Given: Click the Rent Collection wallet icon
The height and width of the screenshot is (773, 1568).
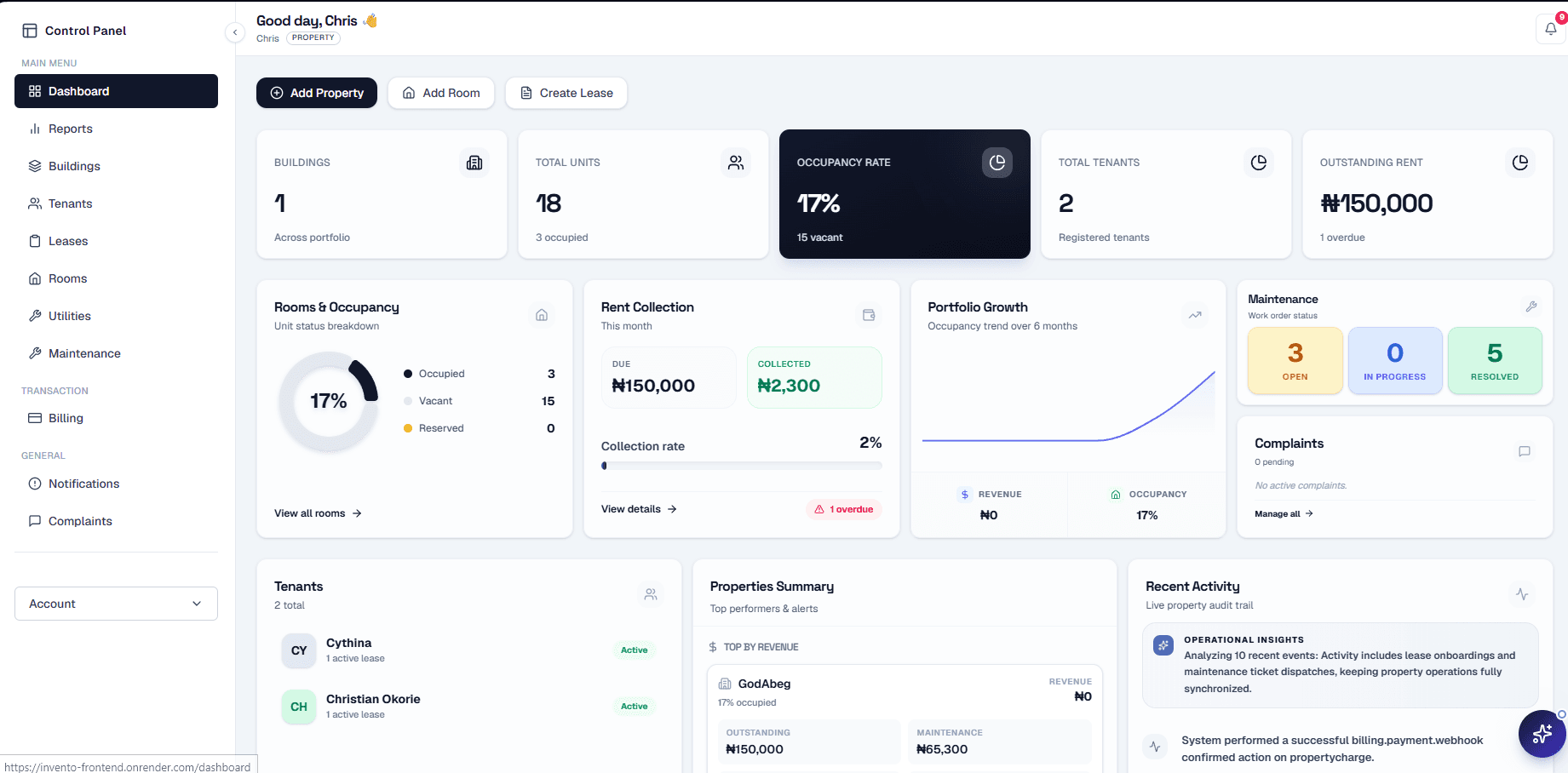Looking at the screenshot, I should pyautogui.click(x=869, y=315).
